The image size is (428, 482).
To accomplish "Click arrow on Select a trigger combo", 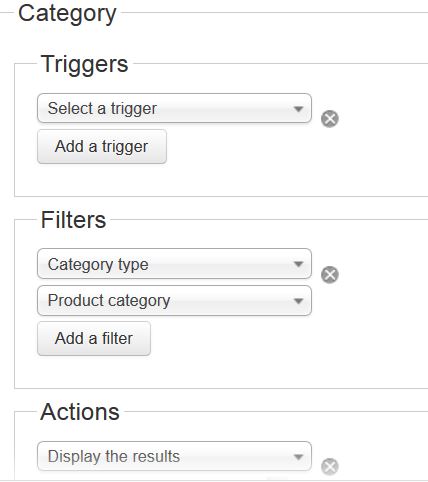I will pyautogui.click(x=298, y=109).
